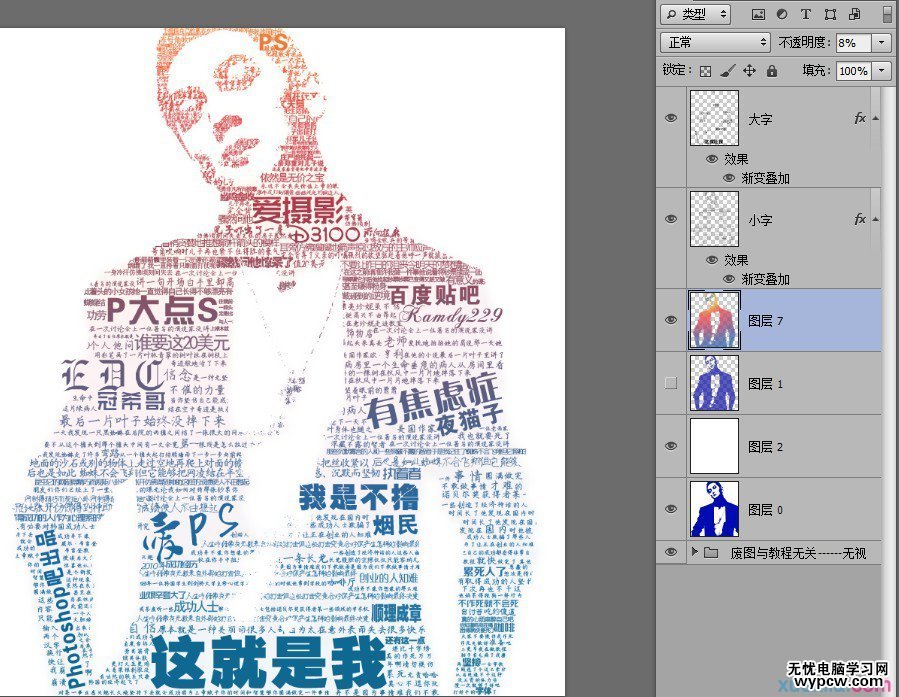
Task: Filter for adjustment layers icon
Action: 782,14
